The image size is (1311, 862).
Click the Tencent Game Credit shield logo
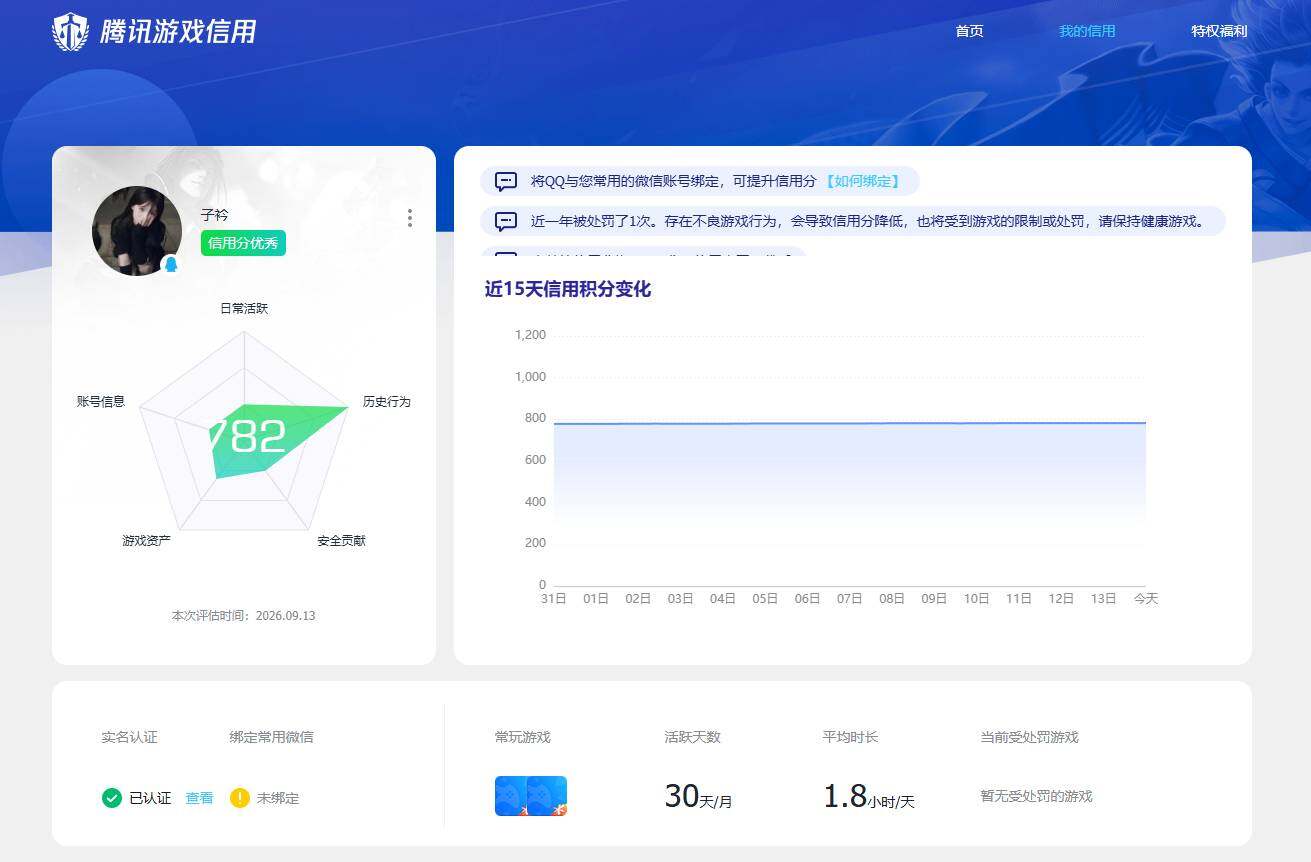(x=70, y=32)
